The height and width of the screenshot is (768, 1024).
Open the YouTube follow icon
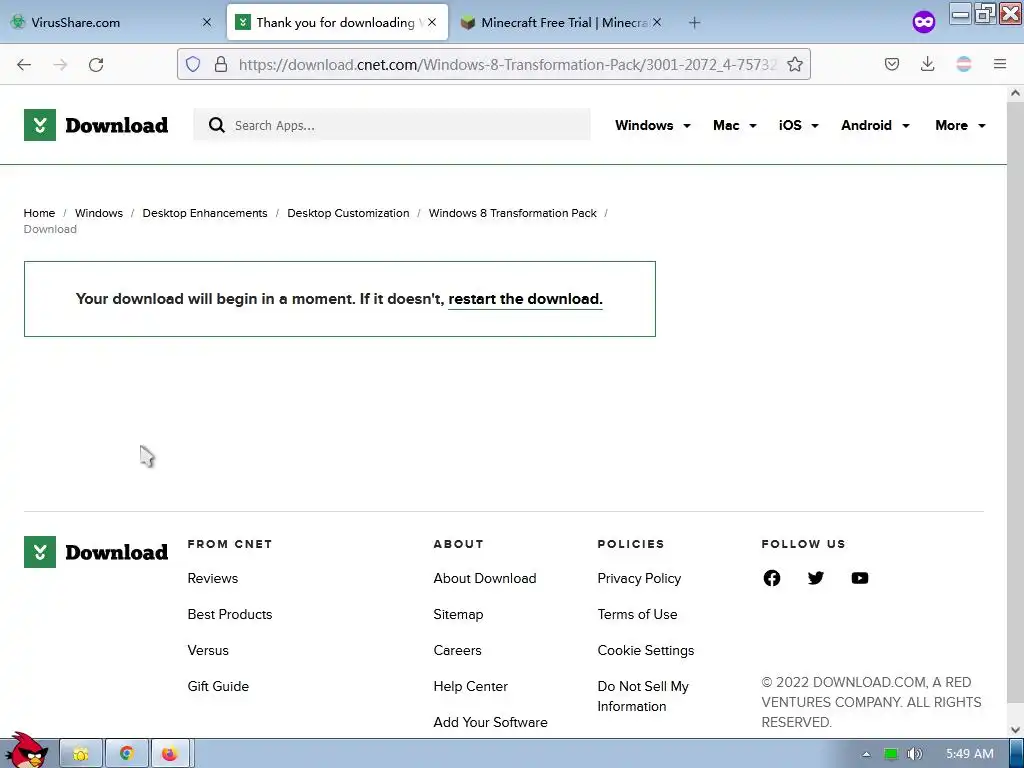point(859,578)
